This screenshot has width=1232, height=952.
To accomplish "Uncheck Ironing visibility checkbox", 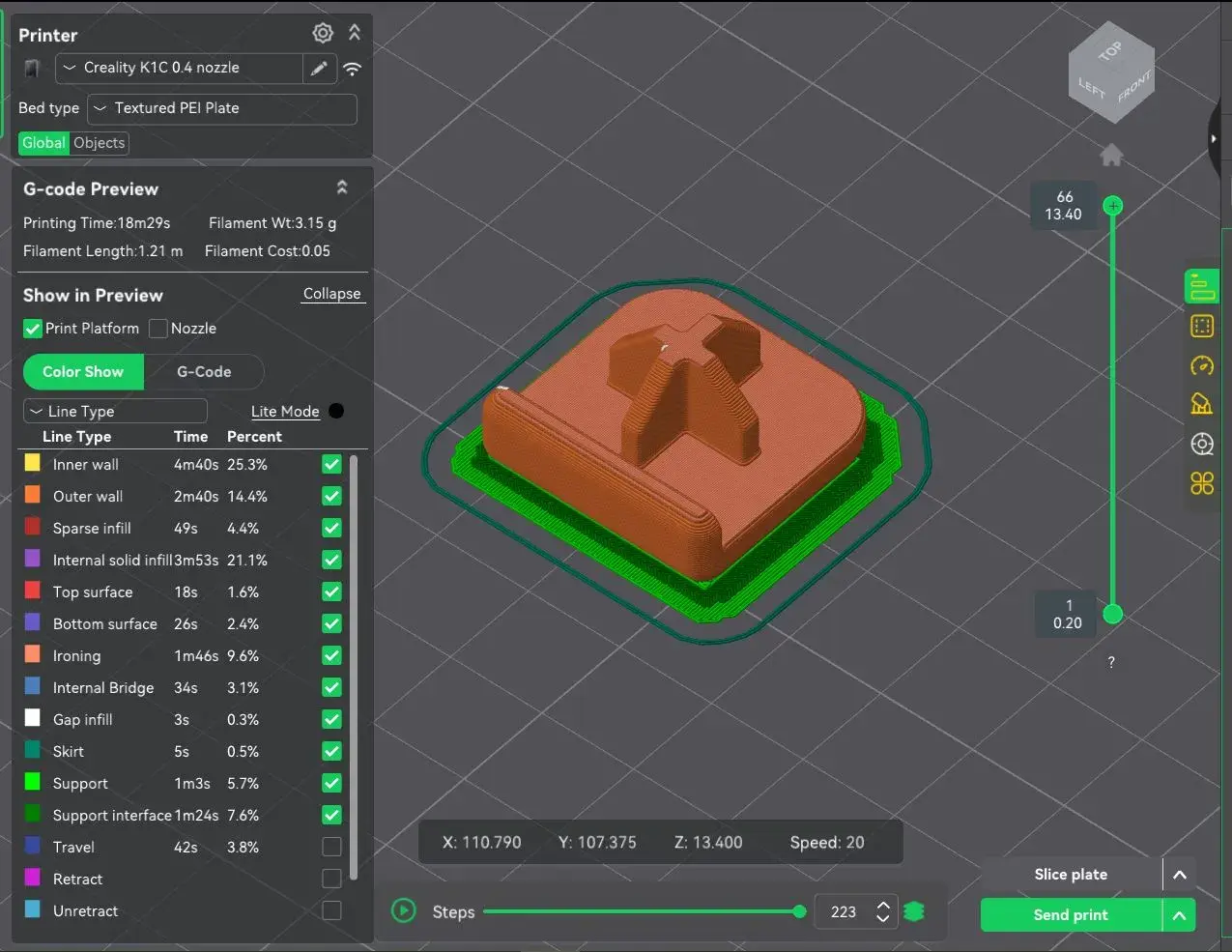I will pyautogui.click(x=331, y=655).
